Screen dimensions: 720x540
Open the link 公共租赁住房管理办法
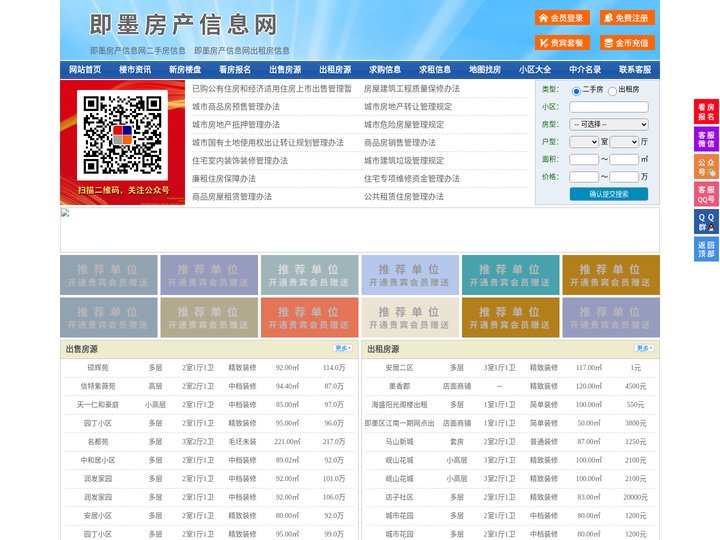[404, 197]
